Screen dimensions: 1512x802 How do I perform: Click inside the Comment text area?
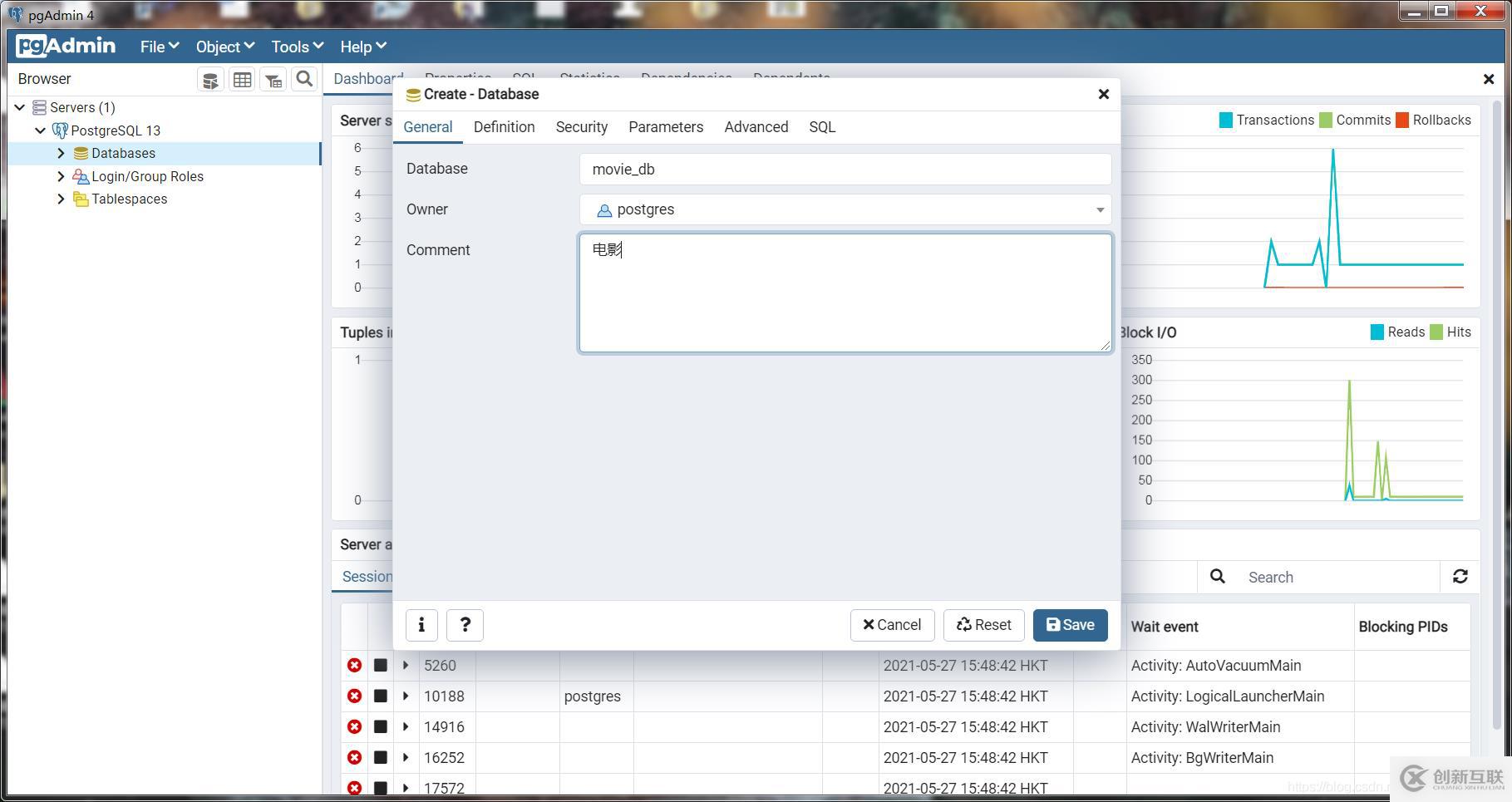tap(845, 293)
